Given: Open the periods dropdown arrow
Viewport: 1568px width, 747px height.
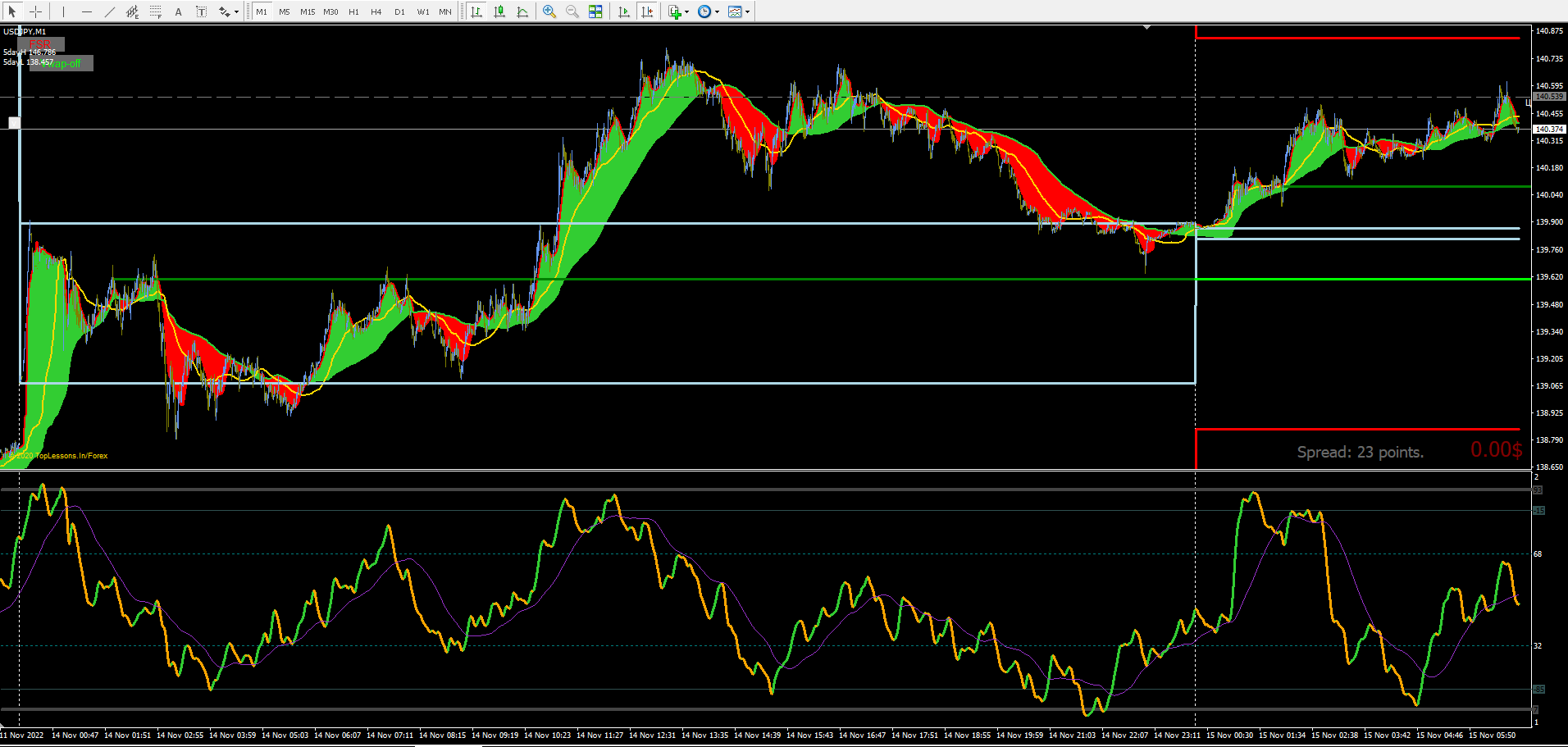Looking at the screenshot, I should [718, 11].
